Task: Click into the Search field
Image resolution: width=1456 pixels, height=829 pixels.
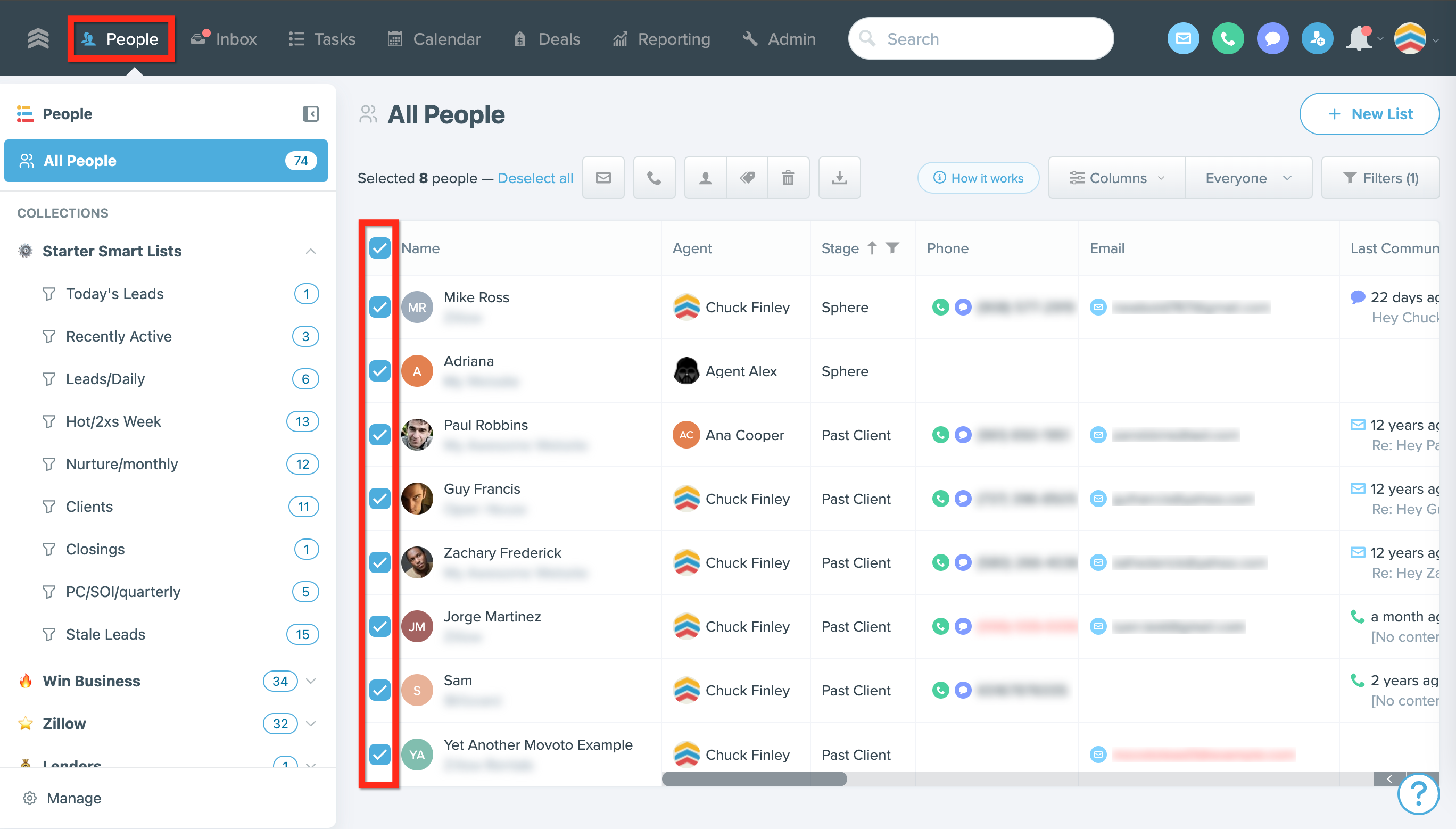Action: tap(981, 39)
